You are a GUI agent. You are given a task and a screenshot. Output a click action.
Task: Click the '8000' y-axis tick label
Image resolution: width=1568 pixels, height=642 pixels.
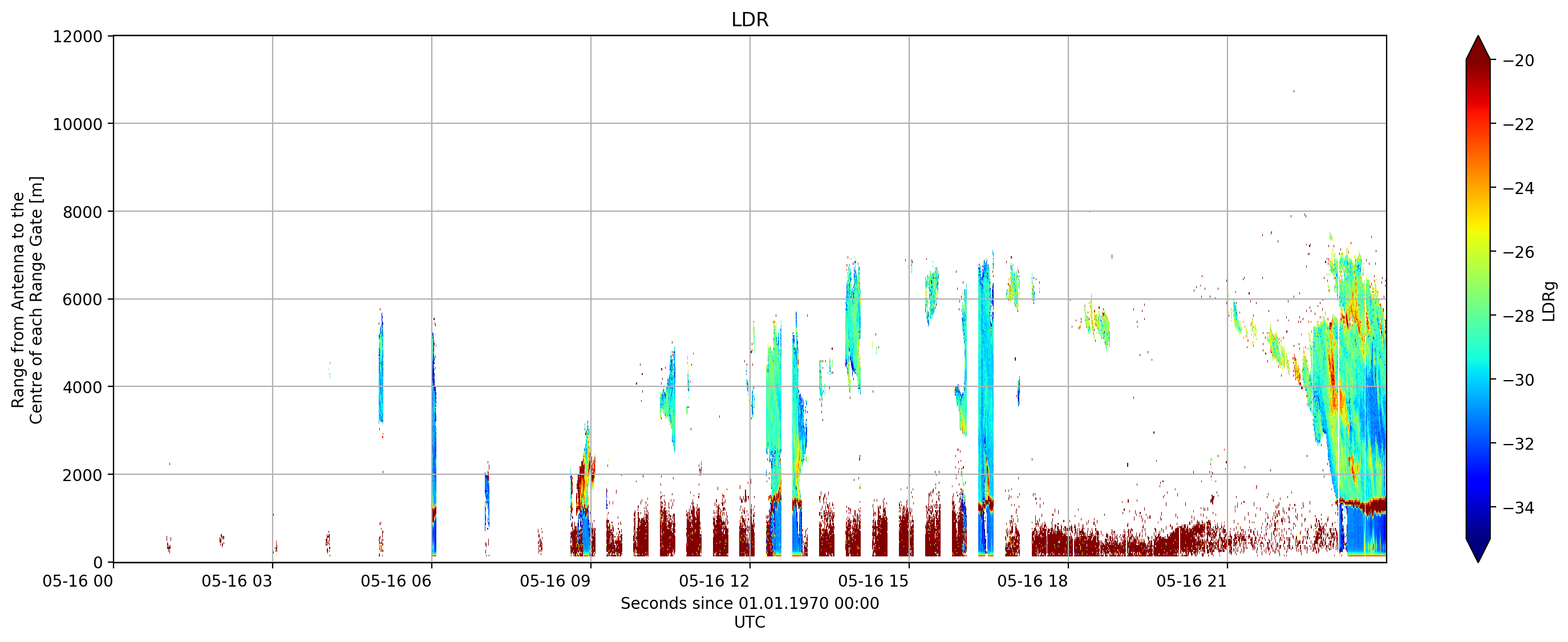click(82, 212)
